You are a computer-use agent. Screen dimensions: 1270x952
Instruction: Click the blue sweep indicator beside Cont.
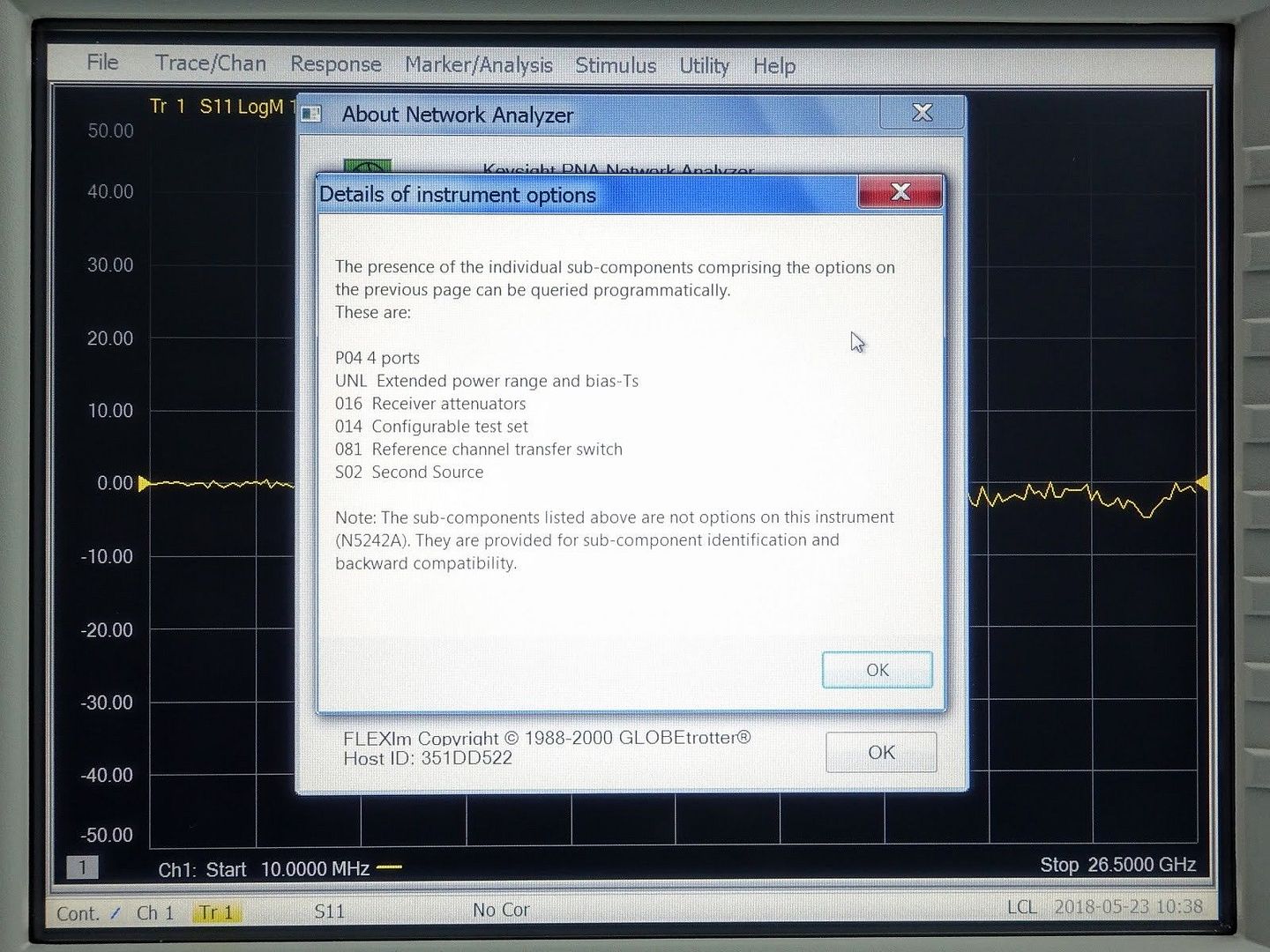click(116, 913)
